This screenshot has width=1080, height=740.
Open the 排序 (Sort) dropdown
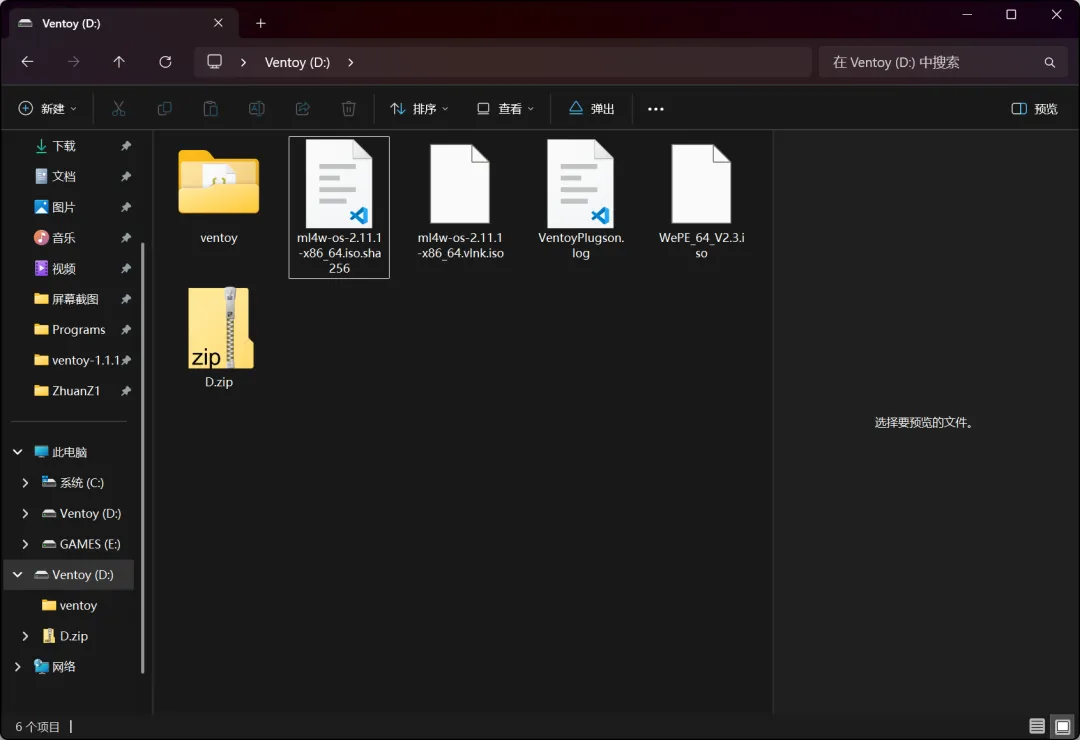point(419,108)
